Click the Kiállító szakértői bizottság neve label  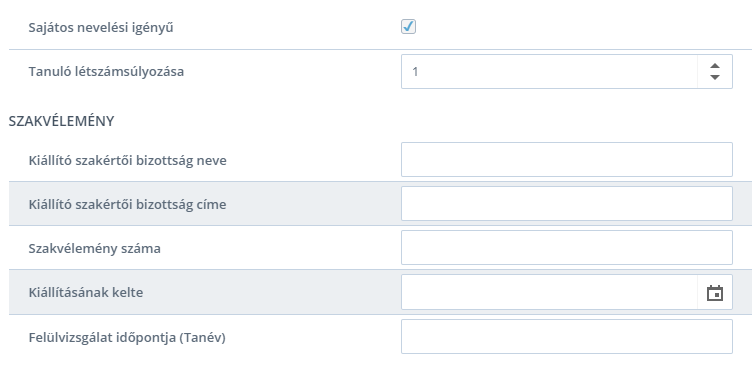[x=128, y=160]
